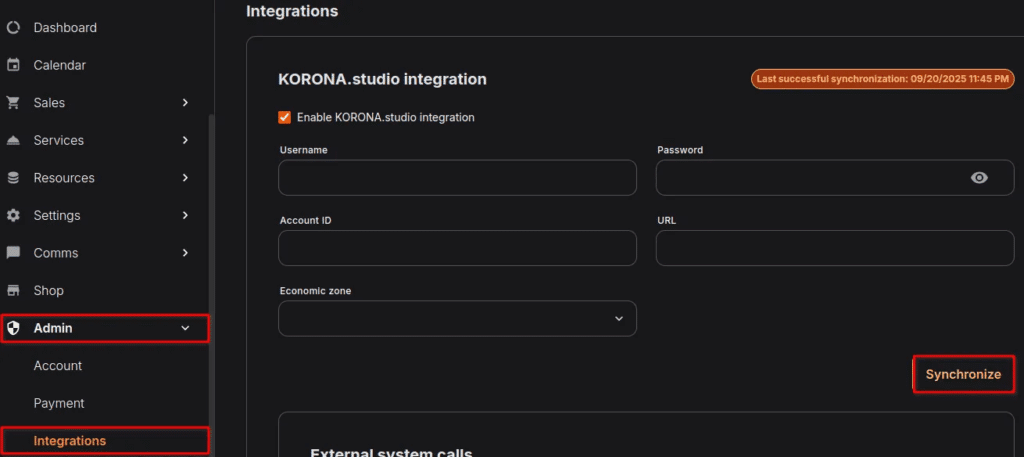Screen dimensions: 1024x457
Task: Go to the Payment menu item
Action: (x=59, y=403)
